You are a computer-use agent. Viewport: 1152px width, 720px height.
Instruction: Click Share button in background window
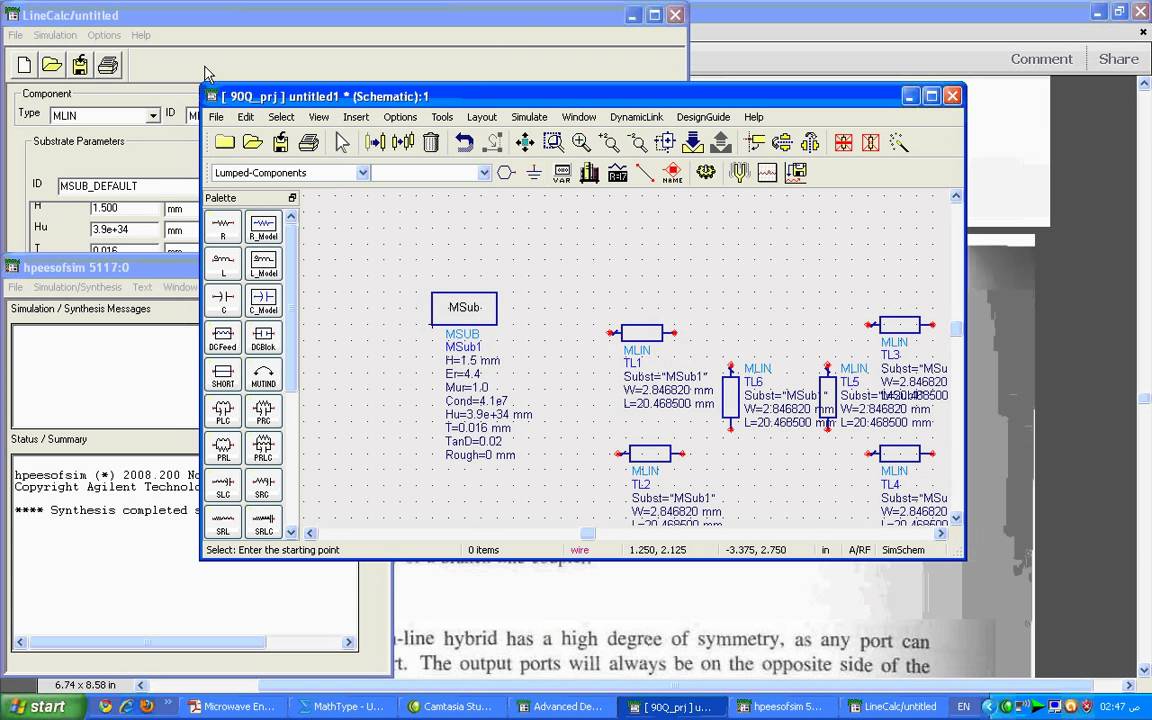(x=1118, y=59)
